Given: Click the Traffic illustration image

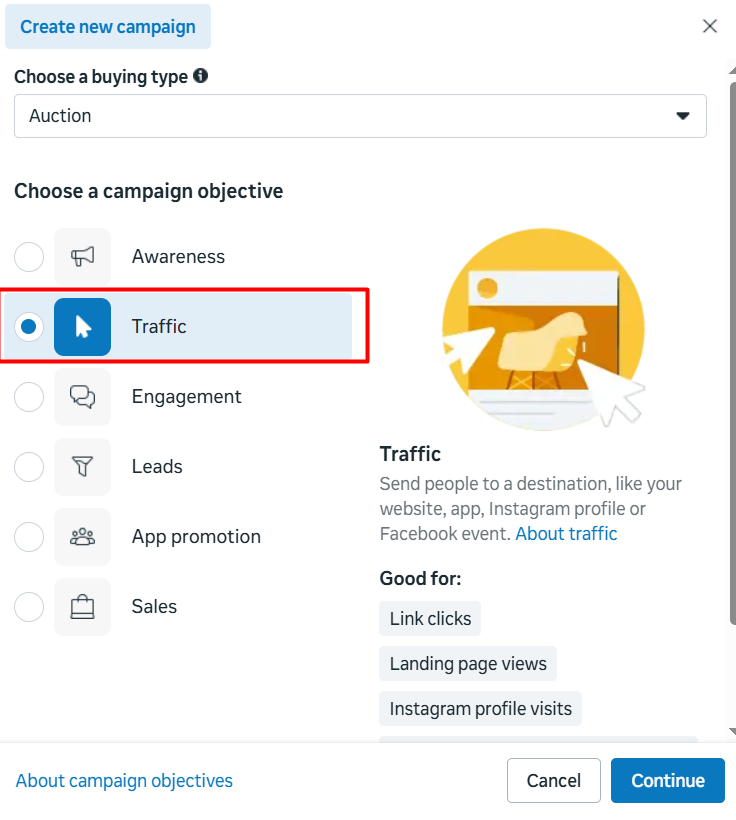Looking at the screenshot, I should tap(543, 329).
